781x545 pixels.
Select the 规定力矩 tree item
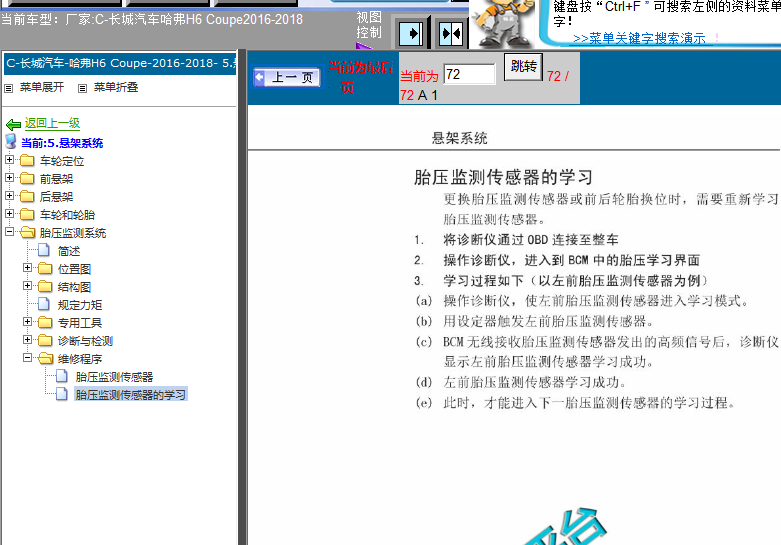point(80,305)
